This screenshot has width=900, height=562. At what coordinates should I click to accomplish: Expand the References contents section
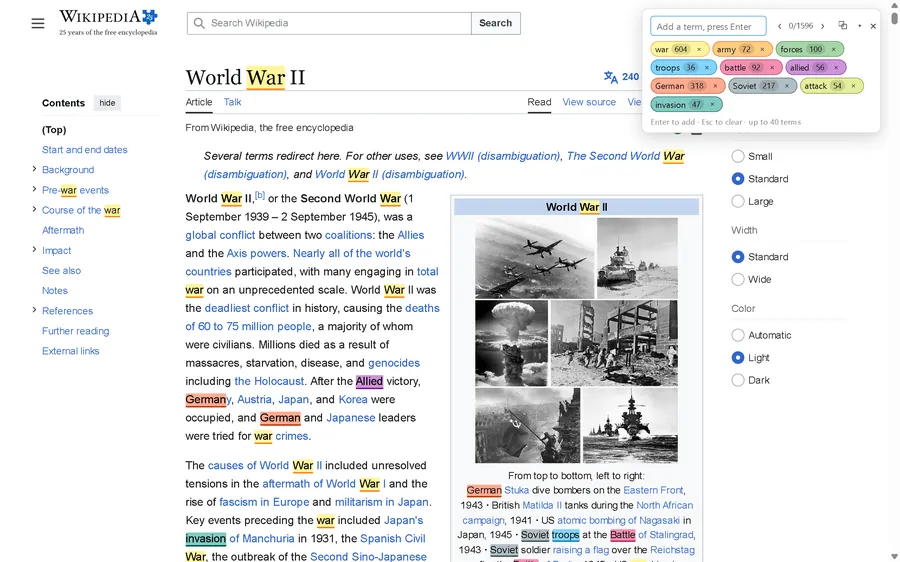click(x=34, y=310)
